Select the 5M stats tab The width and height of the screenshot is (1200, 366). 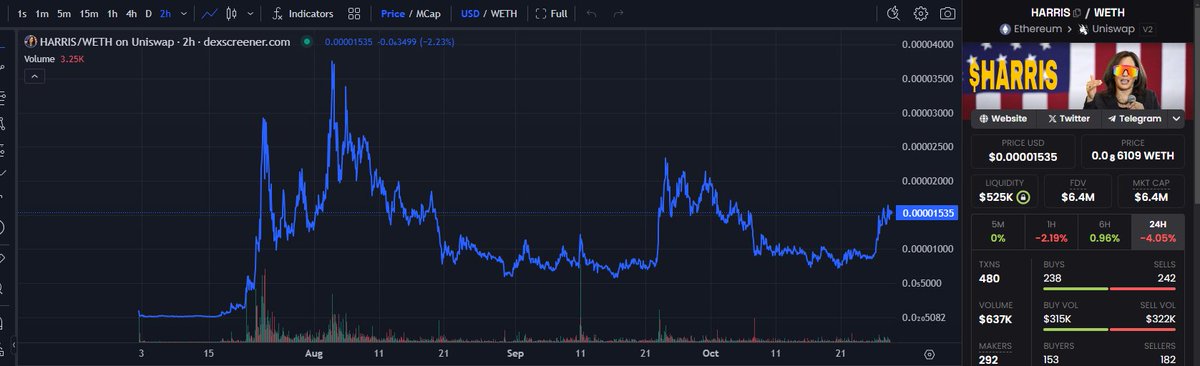[998, 231]
